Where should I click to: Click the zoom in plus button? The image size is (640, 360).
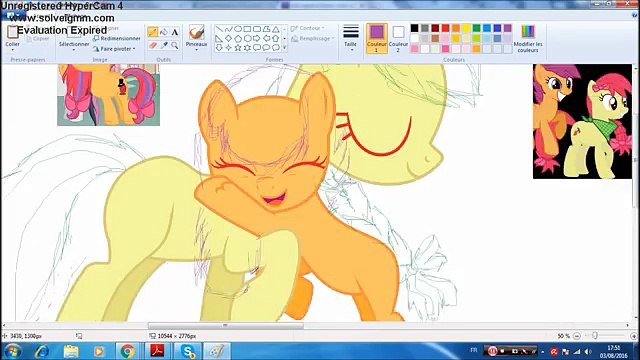pyautogui.click(x=634, y=336)
